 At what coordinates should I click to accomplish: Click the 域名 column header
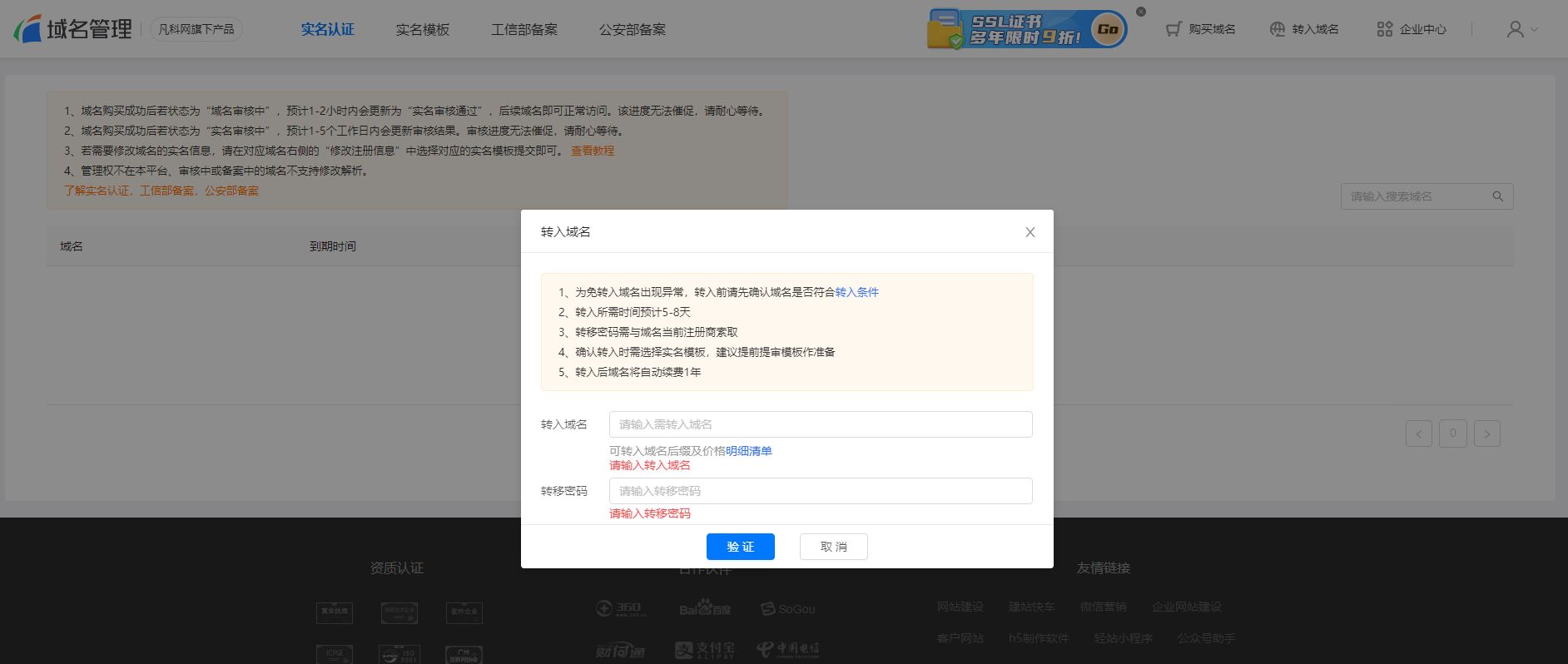72,246
